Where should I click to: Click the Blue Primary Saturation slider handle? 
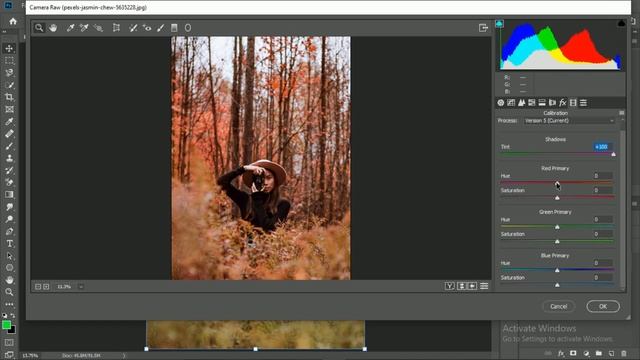557,285
